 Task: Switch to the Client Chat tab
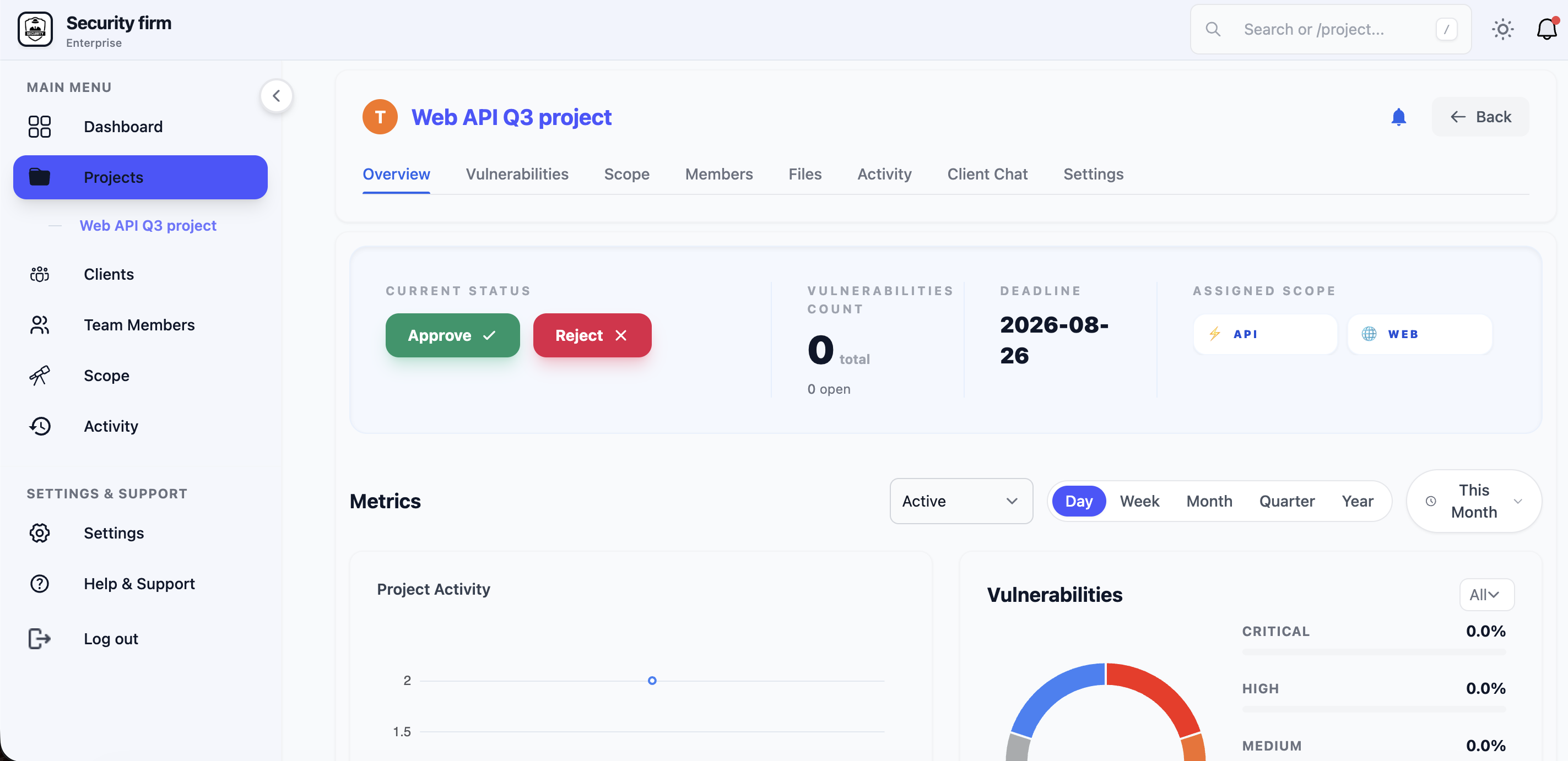coord(987,174)
